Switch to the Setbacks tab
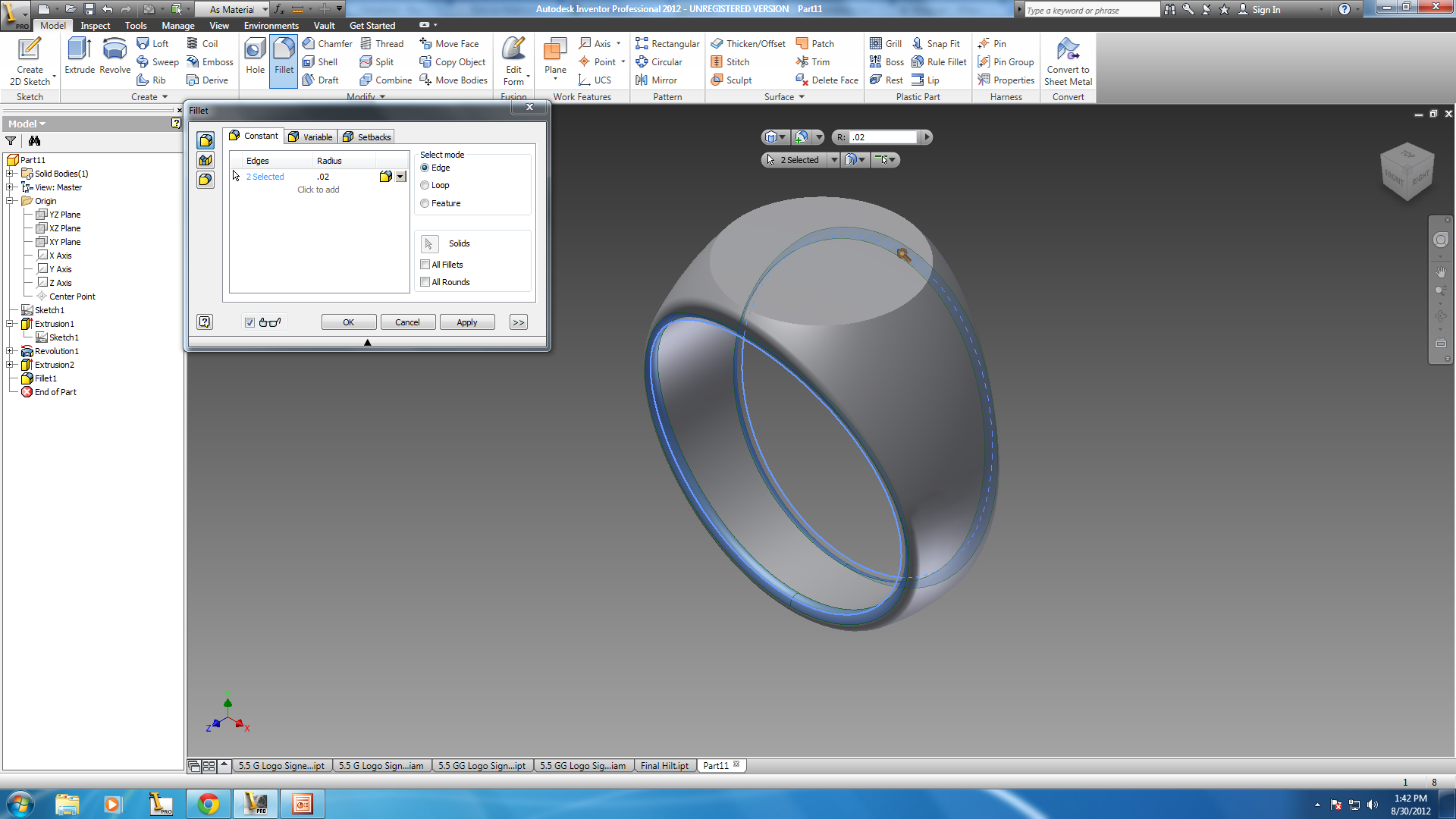 click(x=366, y=137)
